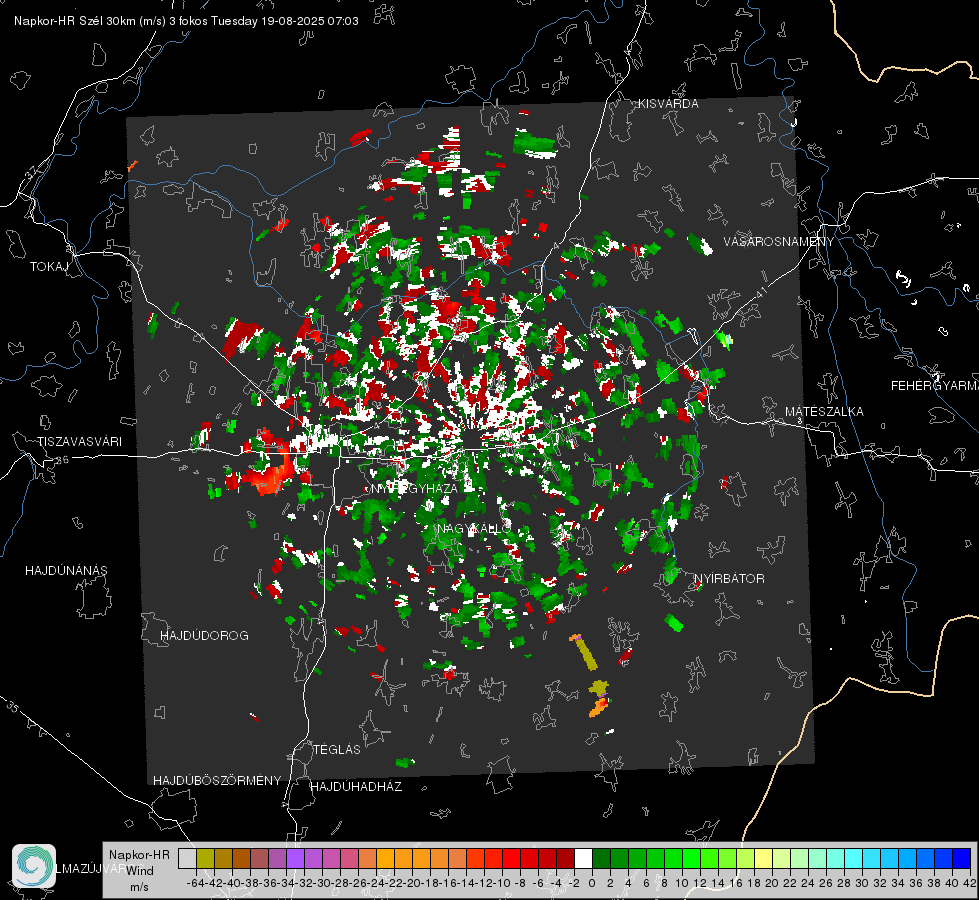Click the legend value 42
Screen dimensions: 979x900
point(970,883)
